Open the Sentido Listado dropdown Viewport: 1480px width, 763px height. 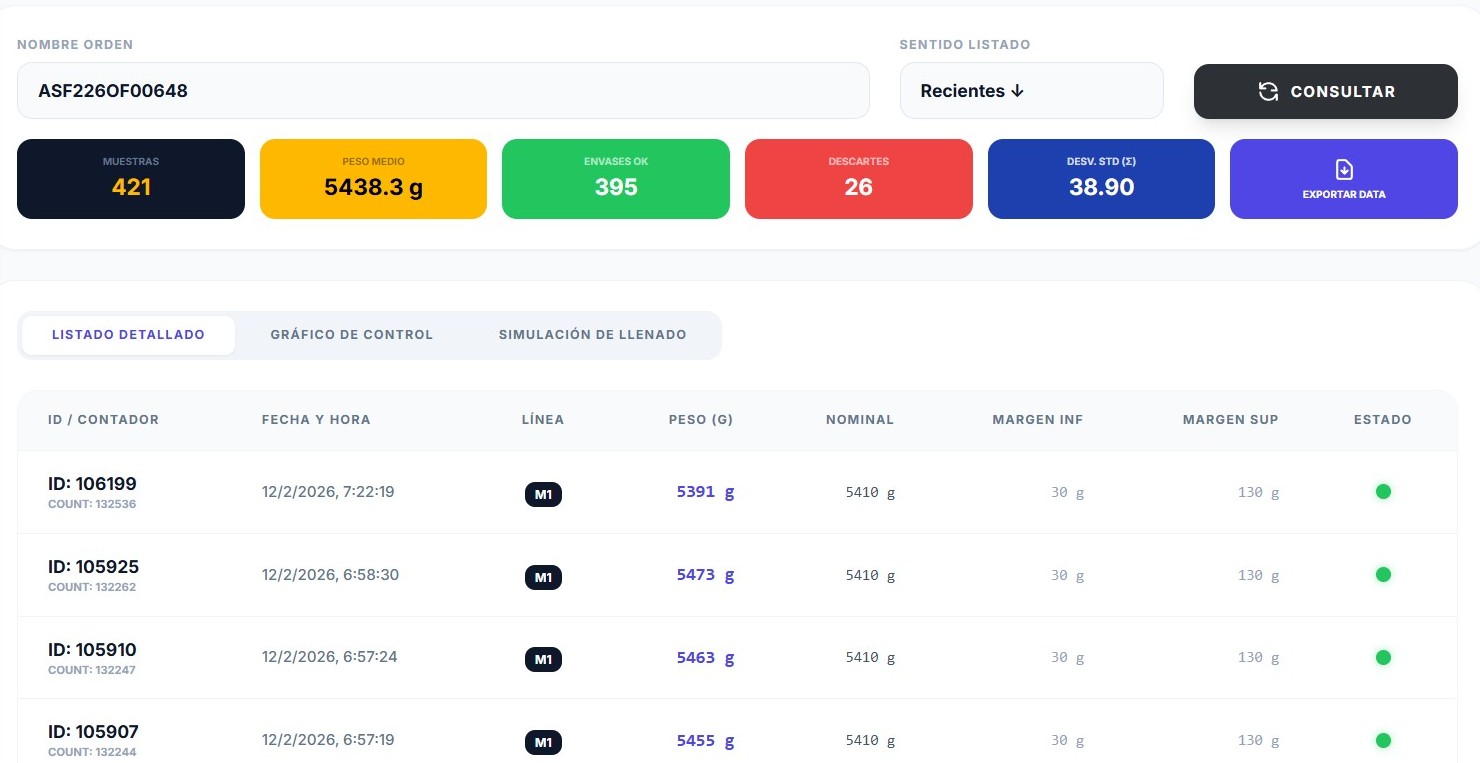tap(1031, 91)
